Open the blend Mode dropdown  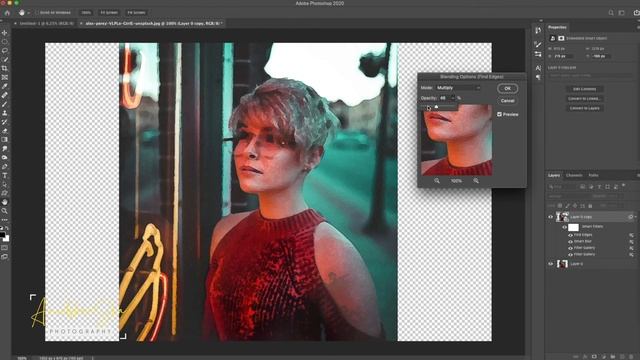pos(458,88)
